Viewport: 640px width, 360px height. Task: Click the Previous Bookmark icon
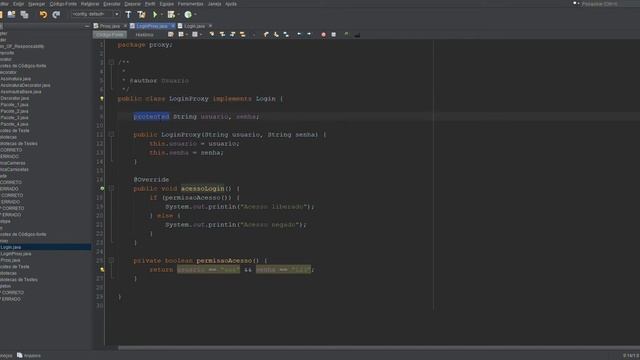coord(266,35)
